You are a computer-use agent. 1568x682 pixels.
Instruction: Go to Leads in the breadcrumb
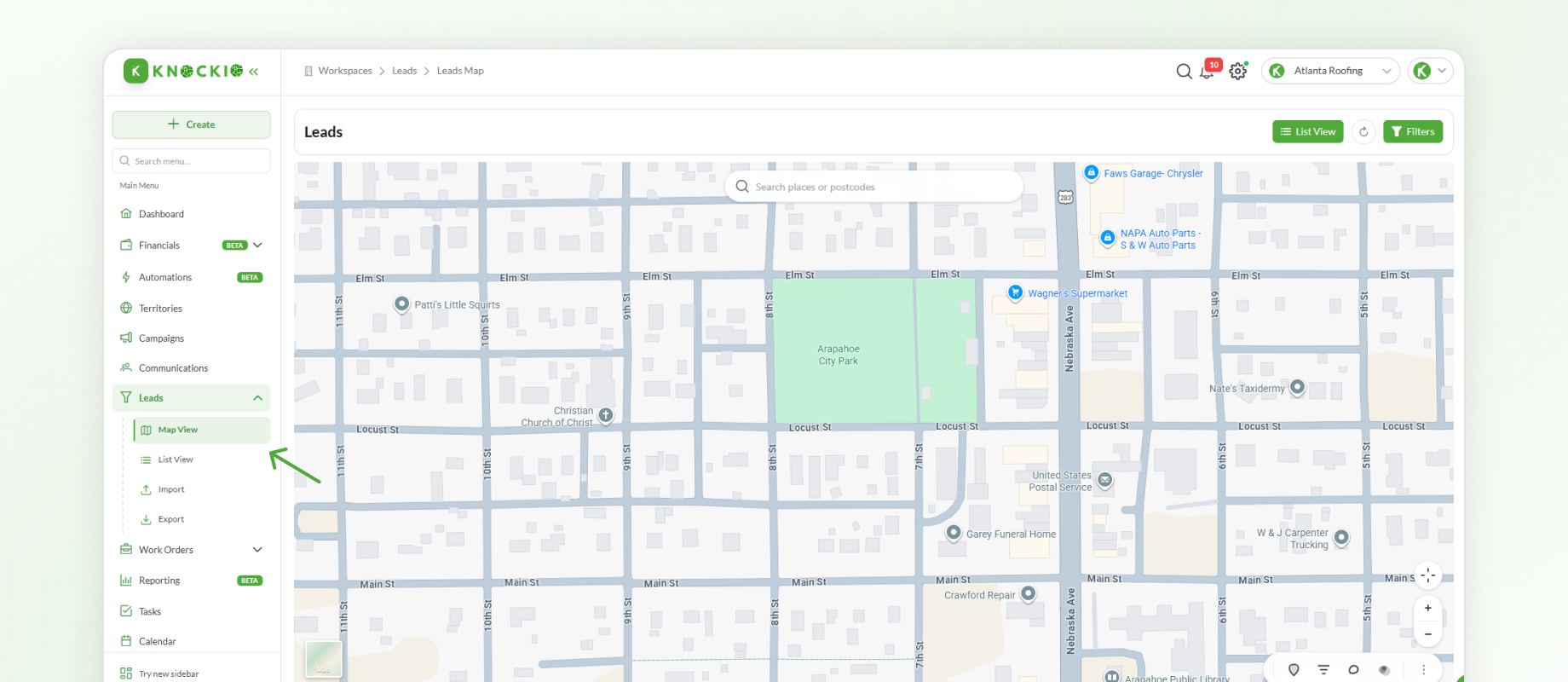(x=404, y=71)
